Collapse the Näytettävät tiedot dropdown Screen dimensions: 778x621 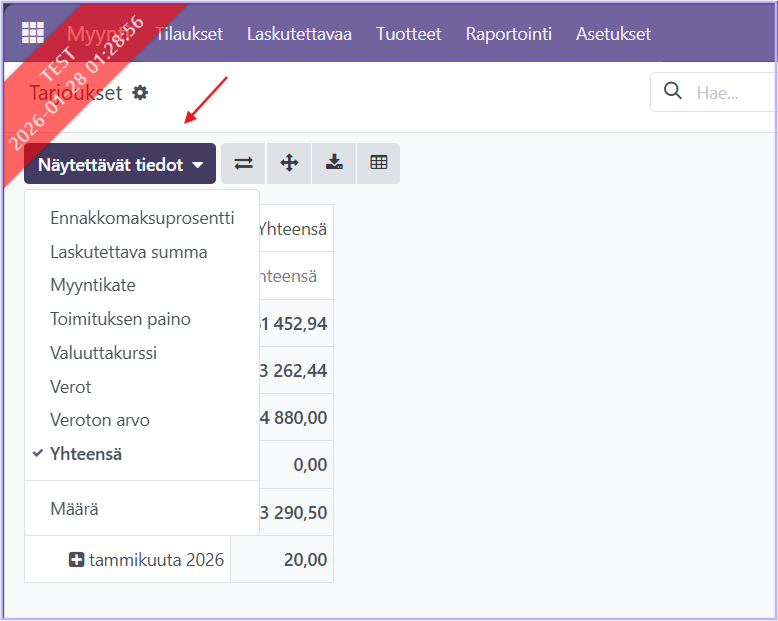tap(120, 164)
